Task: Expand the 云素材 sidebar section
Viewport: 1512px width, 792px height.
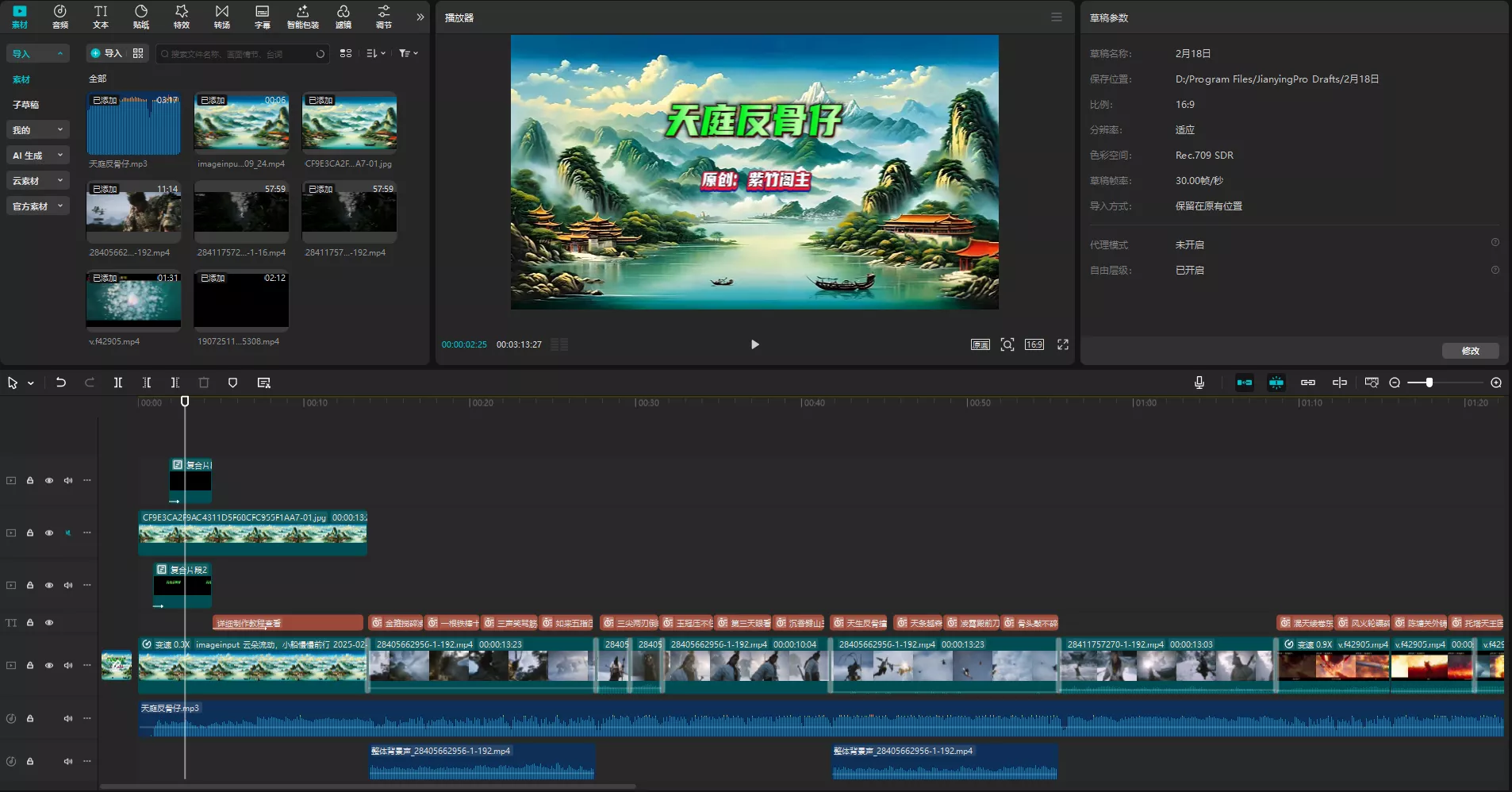Action: 38,181
